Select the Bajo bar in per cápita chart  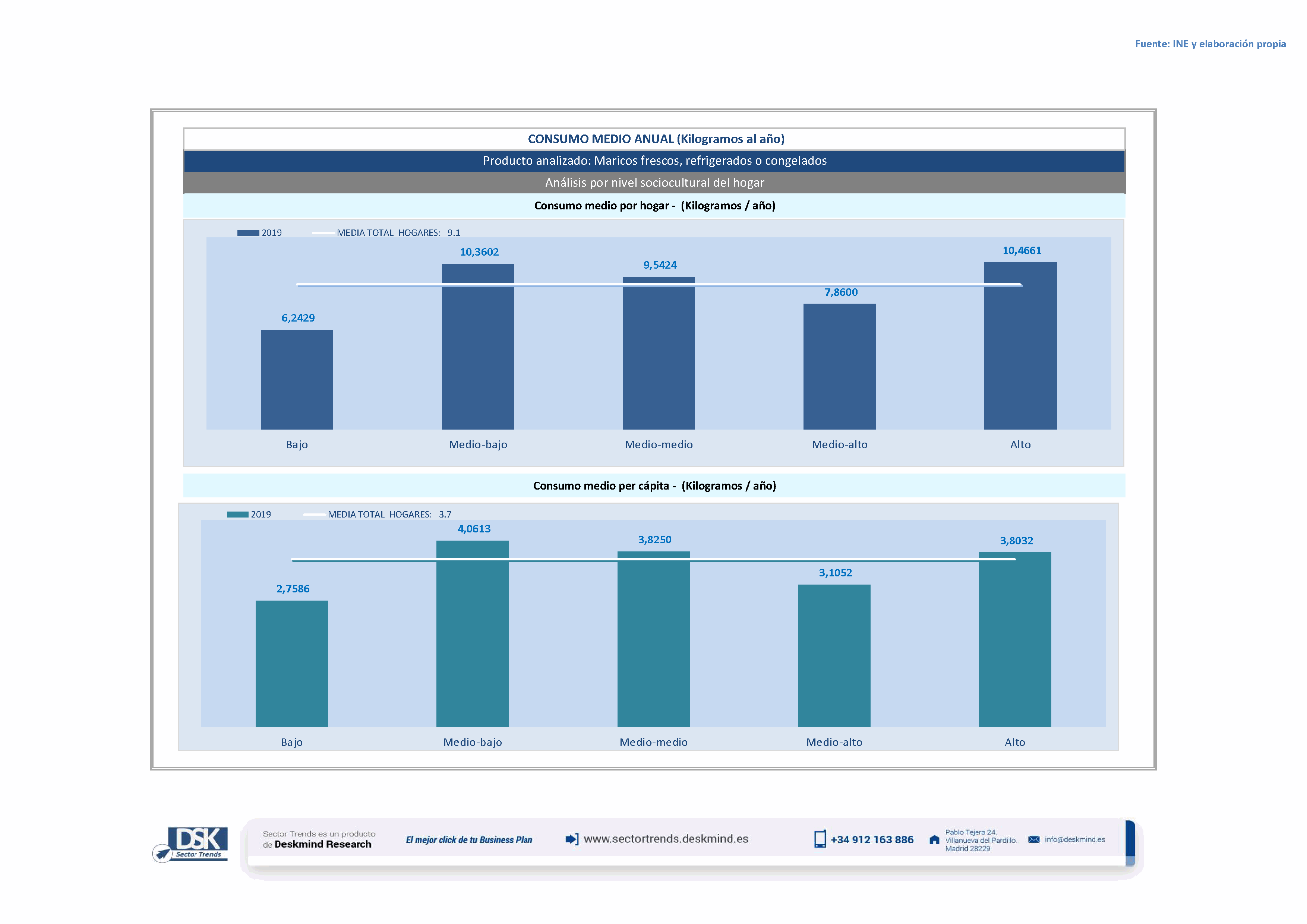(291, 664)
